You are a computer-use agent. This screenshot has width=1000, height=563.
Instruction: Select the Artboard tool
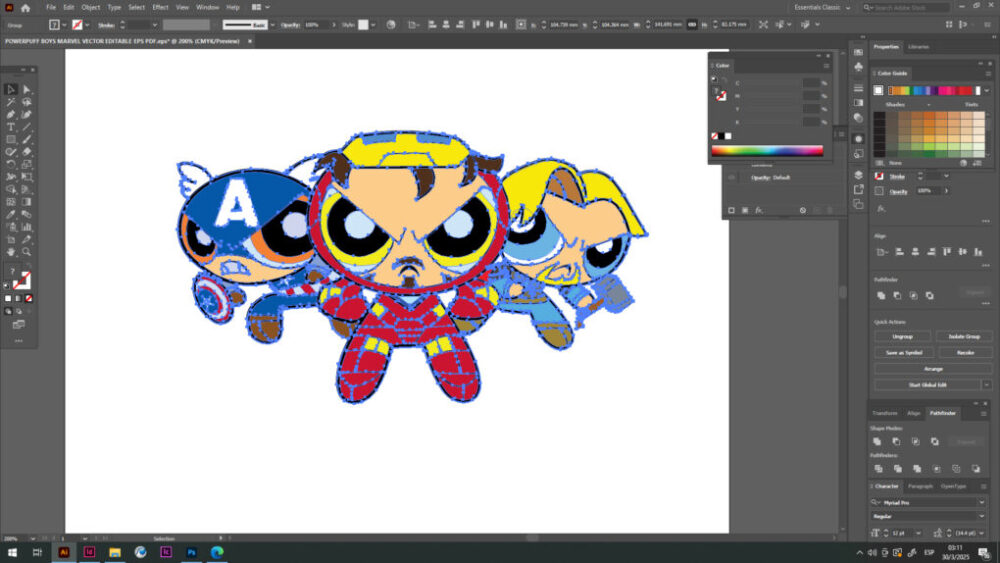[x=11, y=239]
